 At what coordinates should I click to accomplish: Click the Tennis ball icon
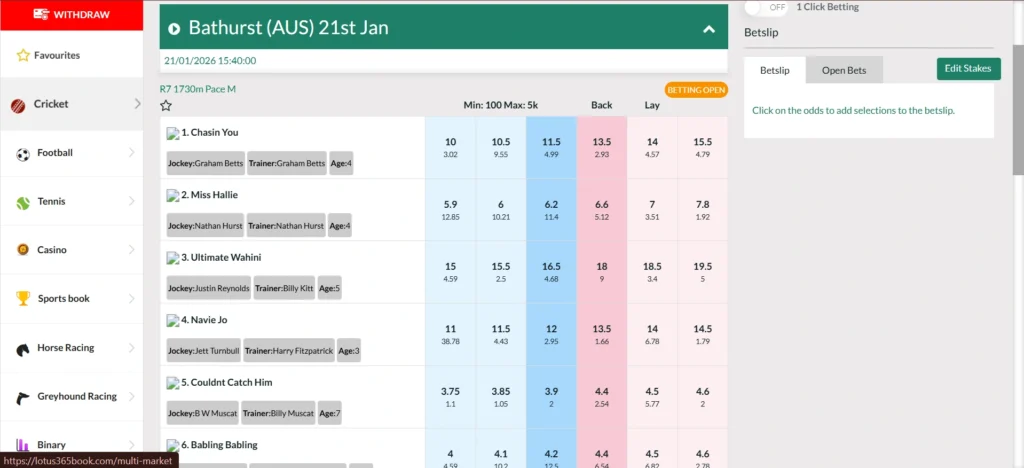coord(23,202)
